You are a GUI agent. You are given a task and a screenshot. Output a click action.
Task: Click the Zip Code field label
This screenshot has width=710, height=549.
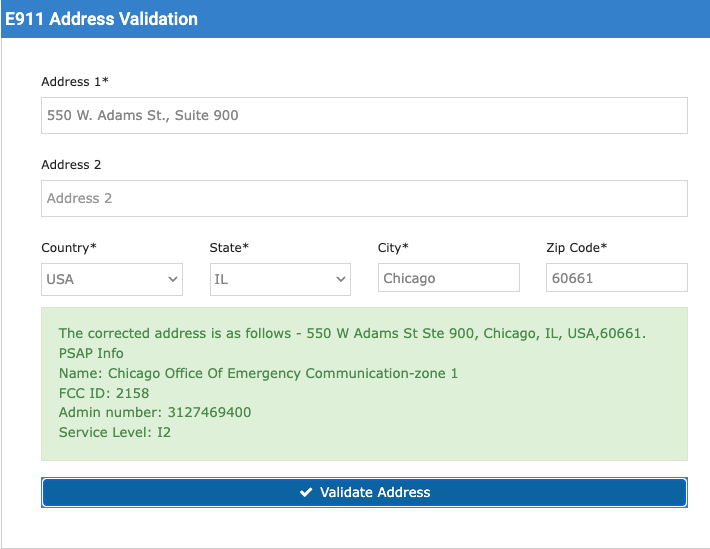point(576,247)
